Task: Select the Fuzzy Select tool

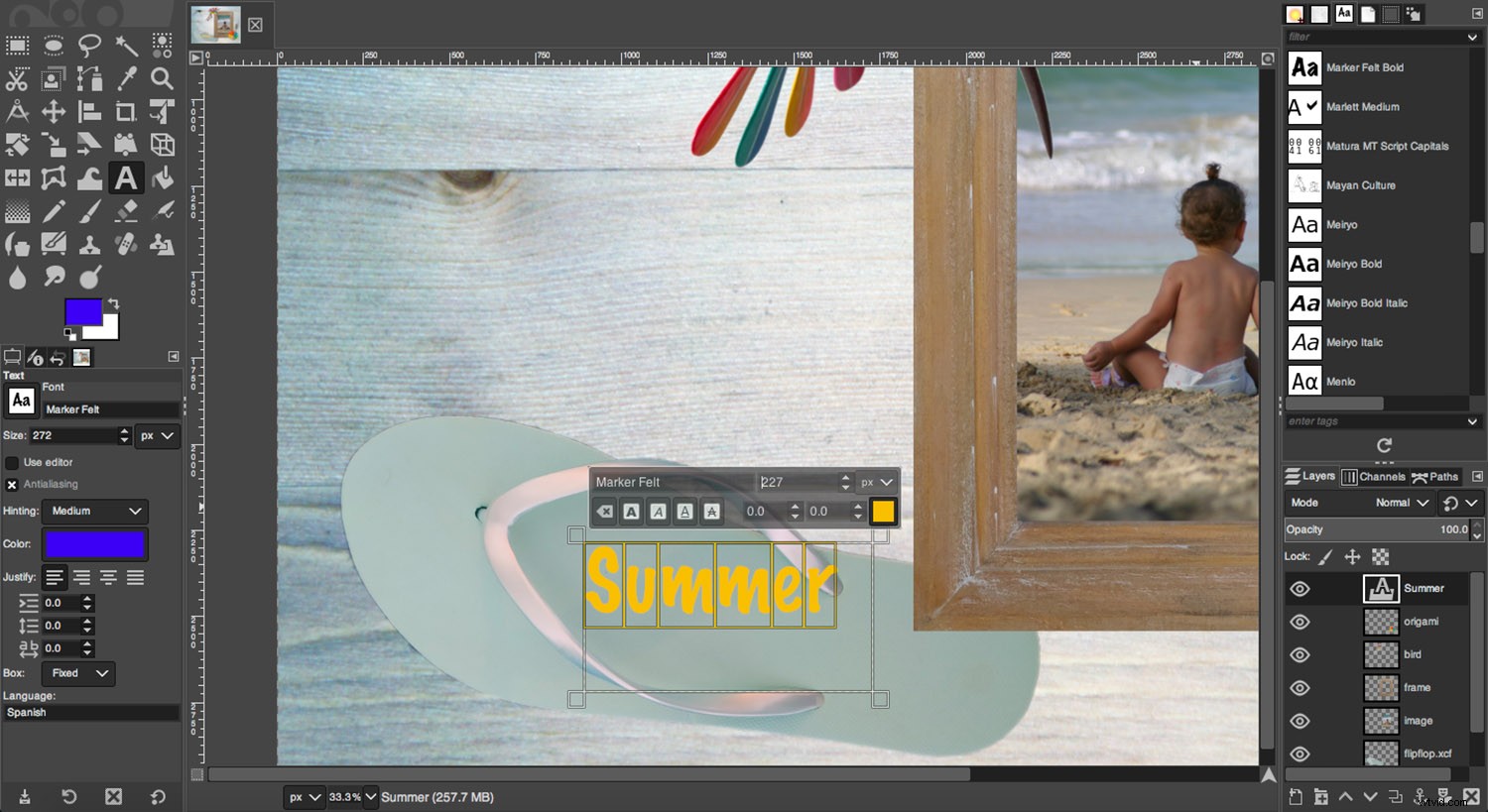Action: point(125,46)
